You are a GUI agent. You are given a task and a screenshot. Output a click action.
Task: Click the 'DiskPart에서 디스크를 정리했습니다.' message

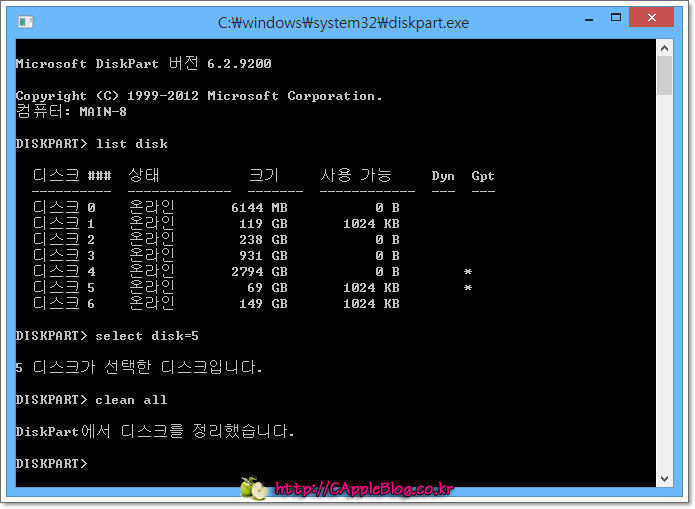pyautogui.click(x=155, y=431)
